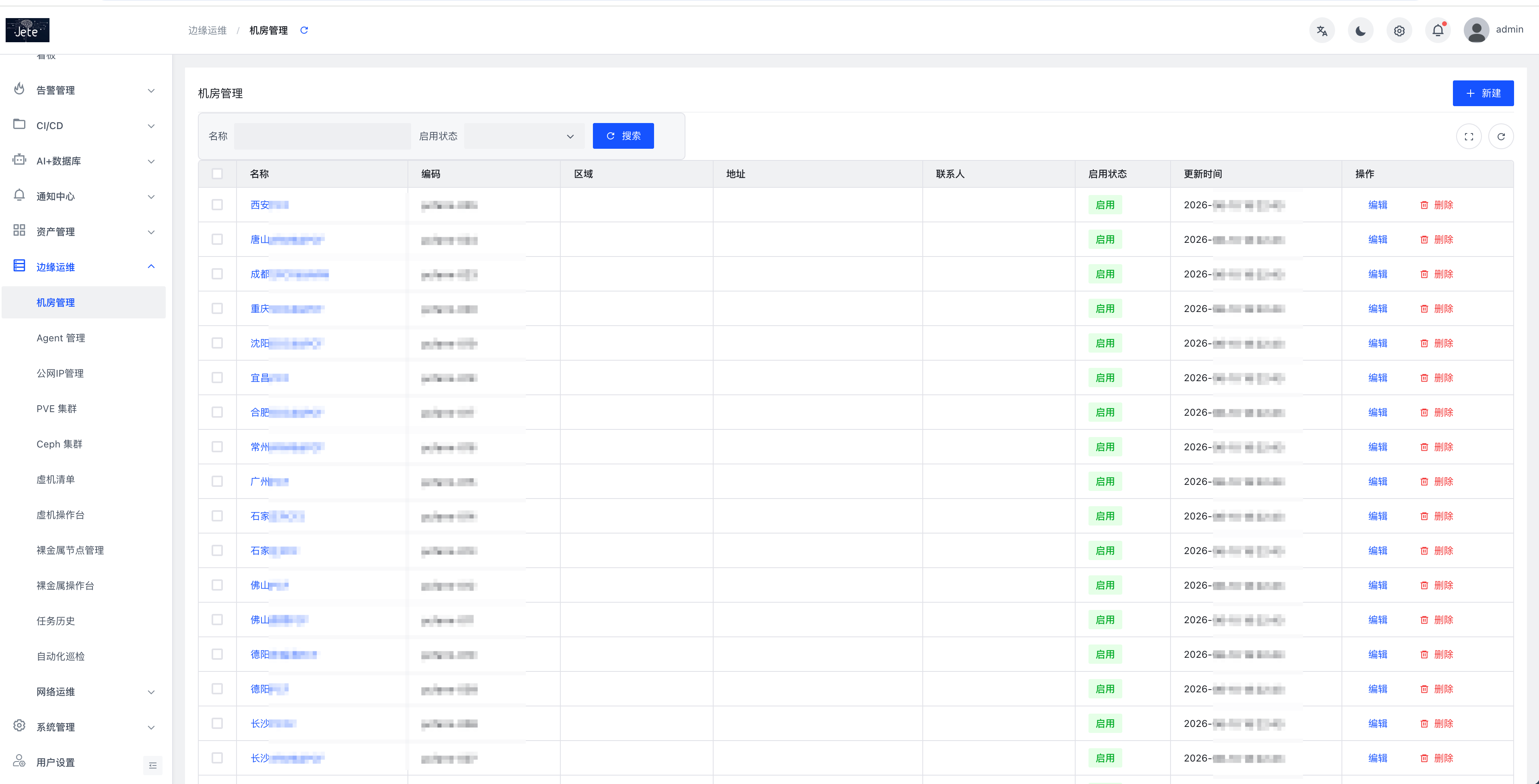This screenshot has height=784, width=1539.
Task: Enter fullscreen table view
Action: click(x=1469, y=137)
